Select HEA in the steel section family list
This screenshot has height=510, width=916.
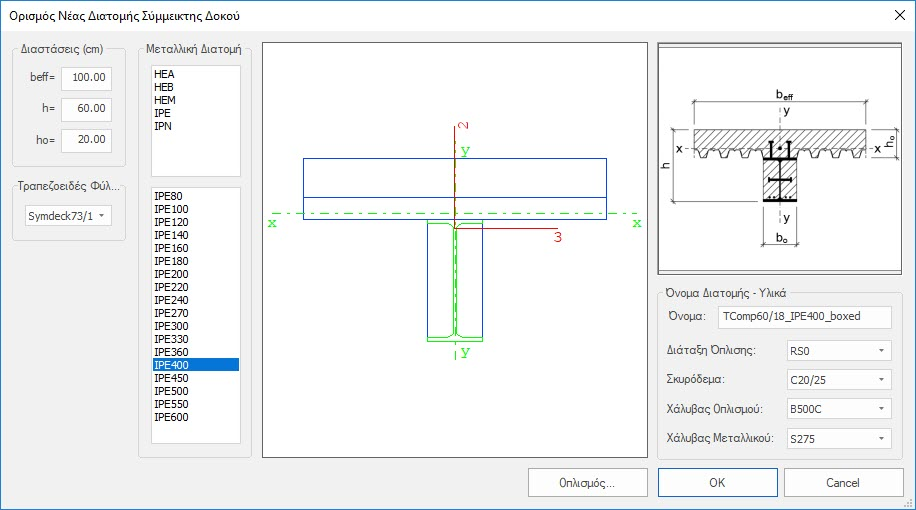(x=164, y=74)
